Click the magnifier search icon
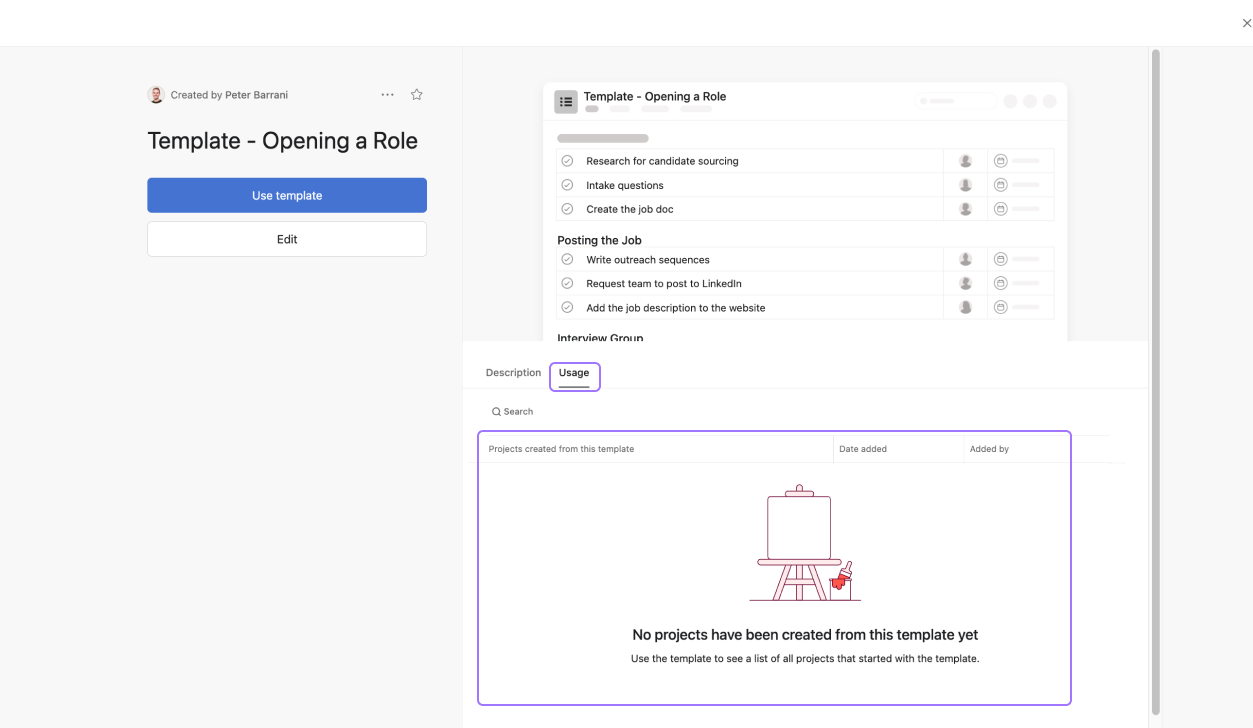The image size is (1253, 728). 496,412
